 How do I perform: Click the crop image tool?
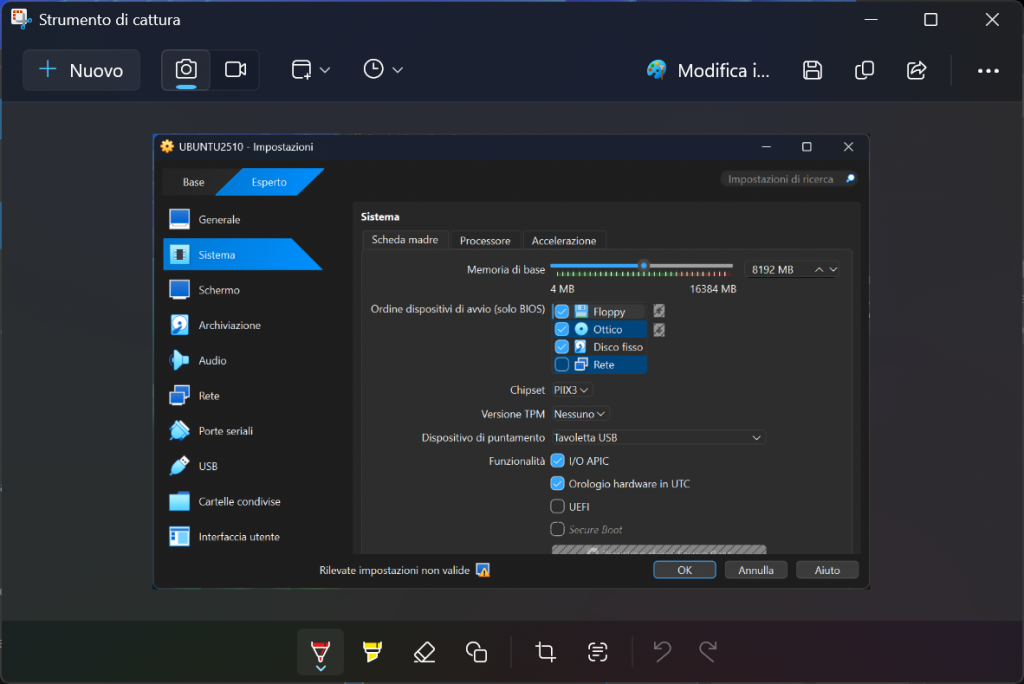point(545,652)
